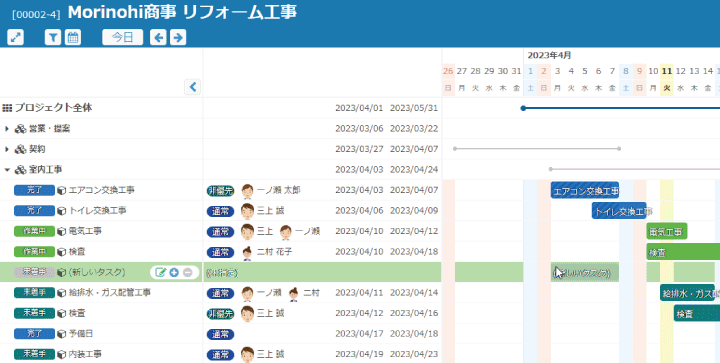Select the teal 検査 Gantt bar
This screenshot has width=720, height=363.
697,313
